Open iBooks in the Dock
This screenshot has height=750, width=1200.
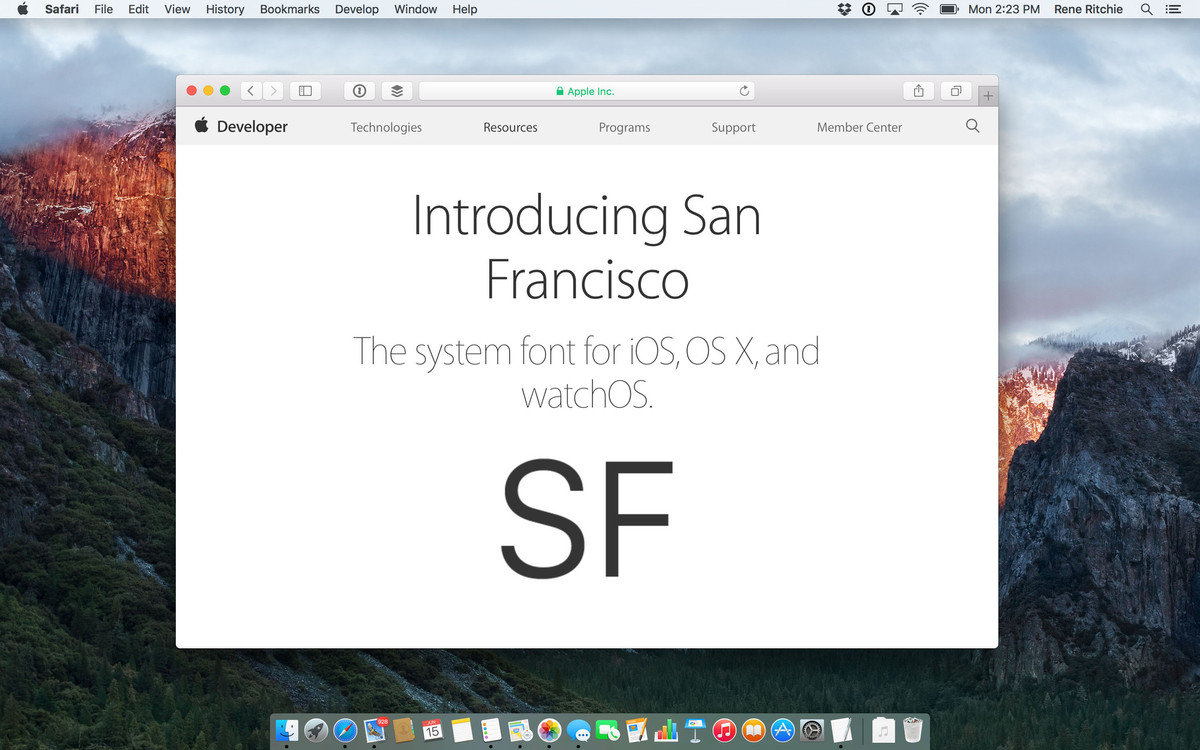click(754, 731)
